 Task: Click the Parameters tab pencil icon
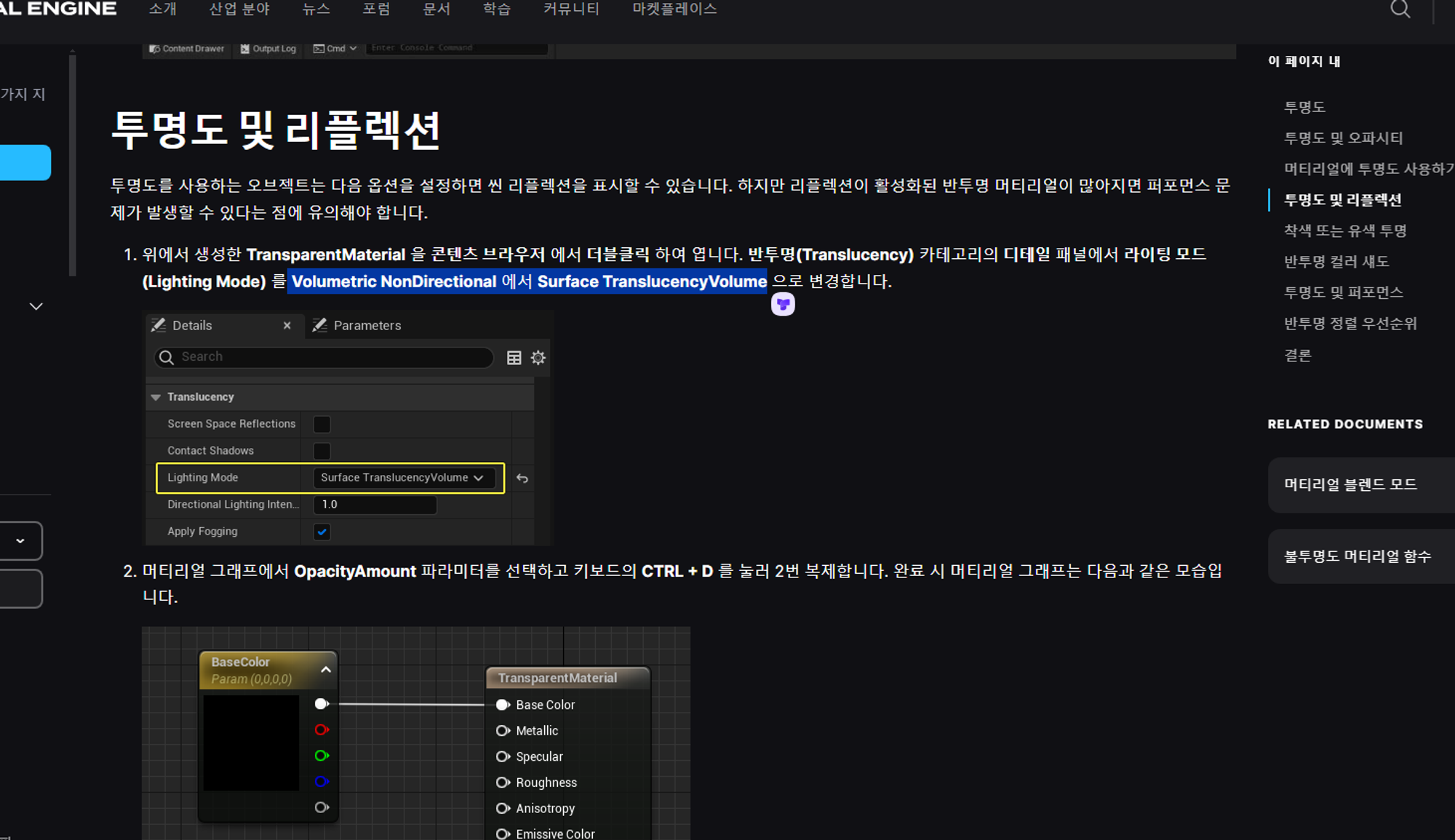319,325
